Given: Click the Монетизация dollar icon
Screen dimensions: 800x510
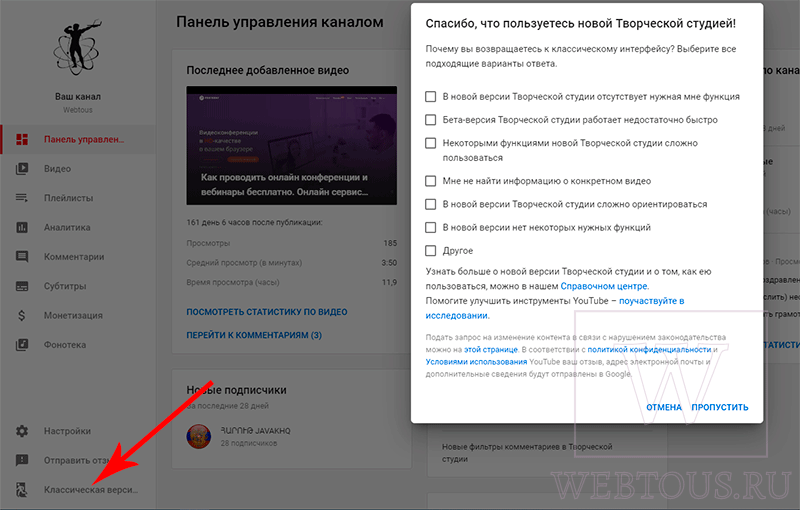Looking at the screenshot, I should 21,315.
